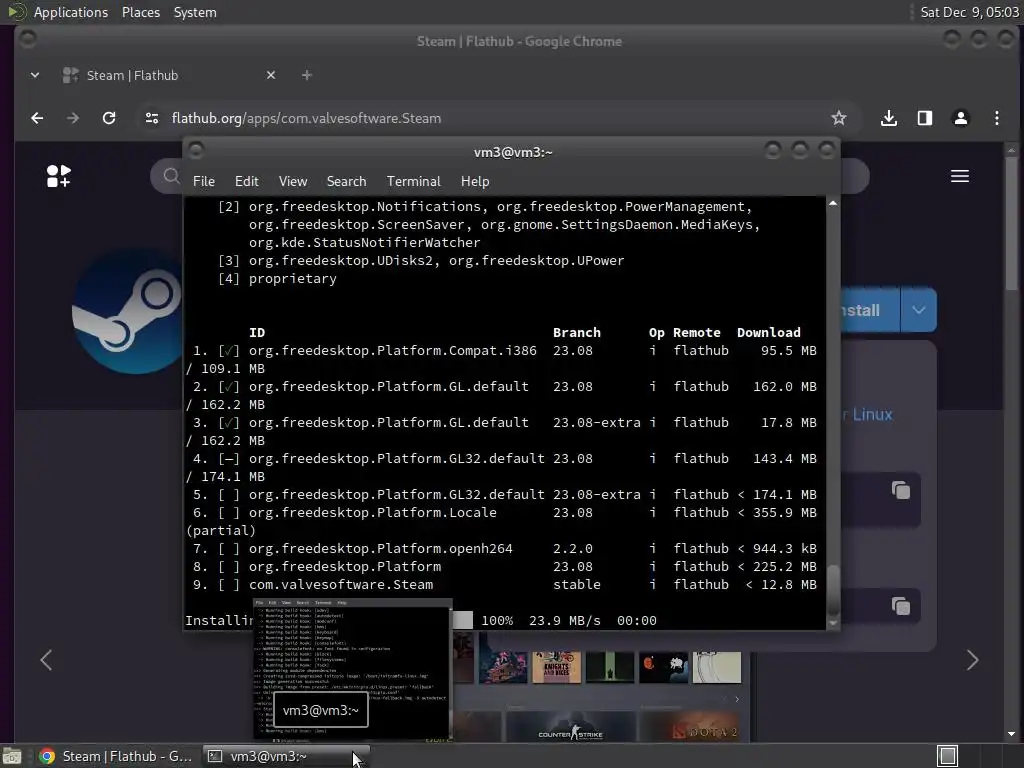Click the Chrome page scrollbar thumb

1012,222
